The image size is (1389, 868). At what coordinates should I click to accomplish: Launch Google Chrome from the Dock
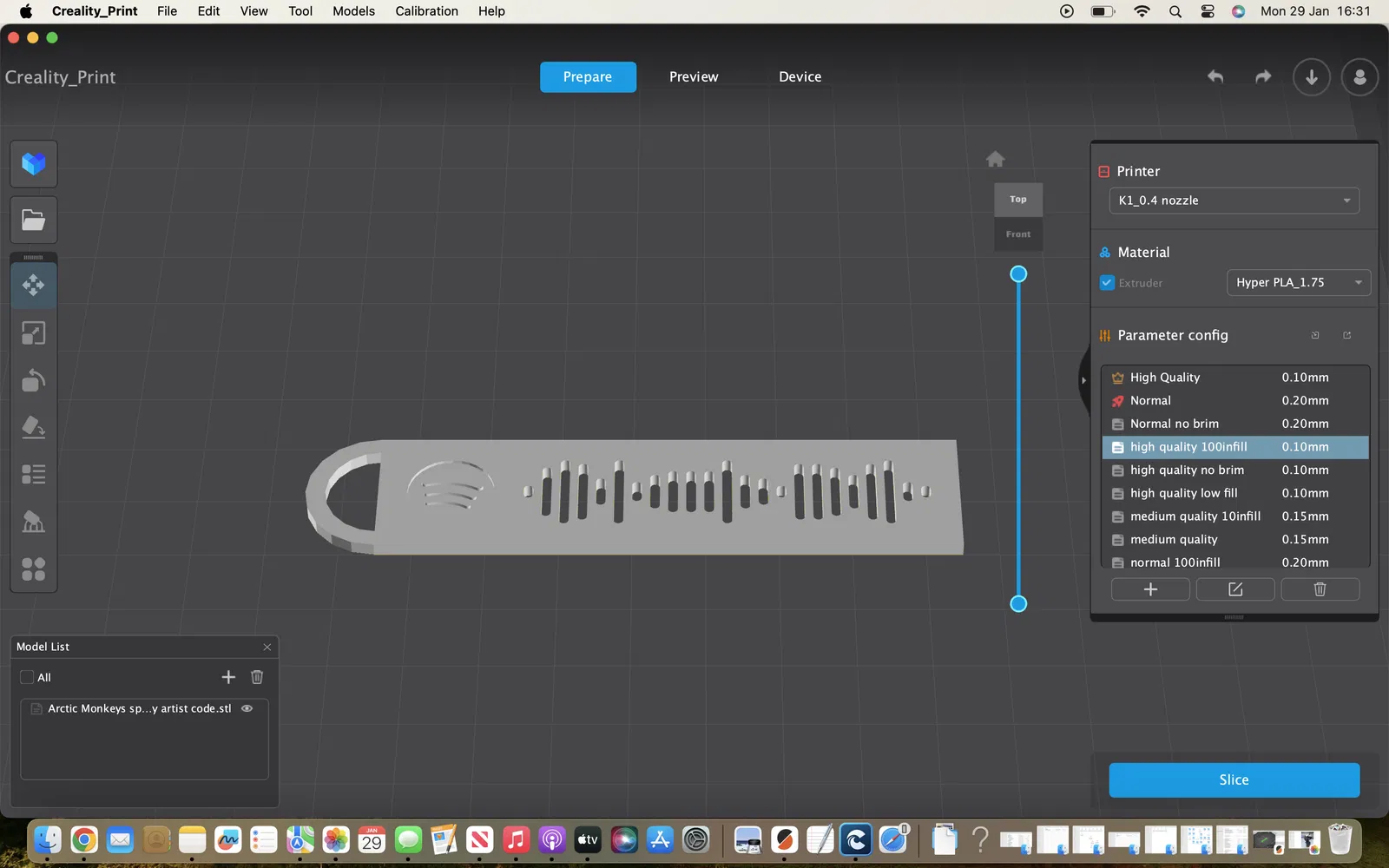(83, 839)
